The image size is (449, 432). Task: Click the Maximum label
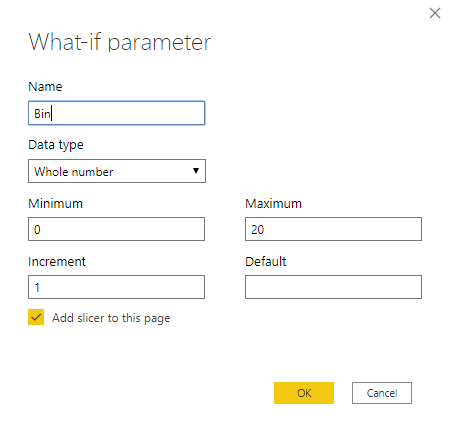[x=273, y=203]
